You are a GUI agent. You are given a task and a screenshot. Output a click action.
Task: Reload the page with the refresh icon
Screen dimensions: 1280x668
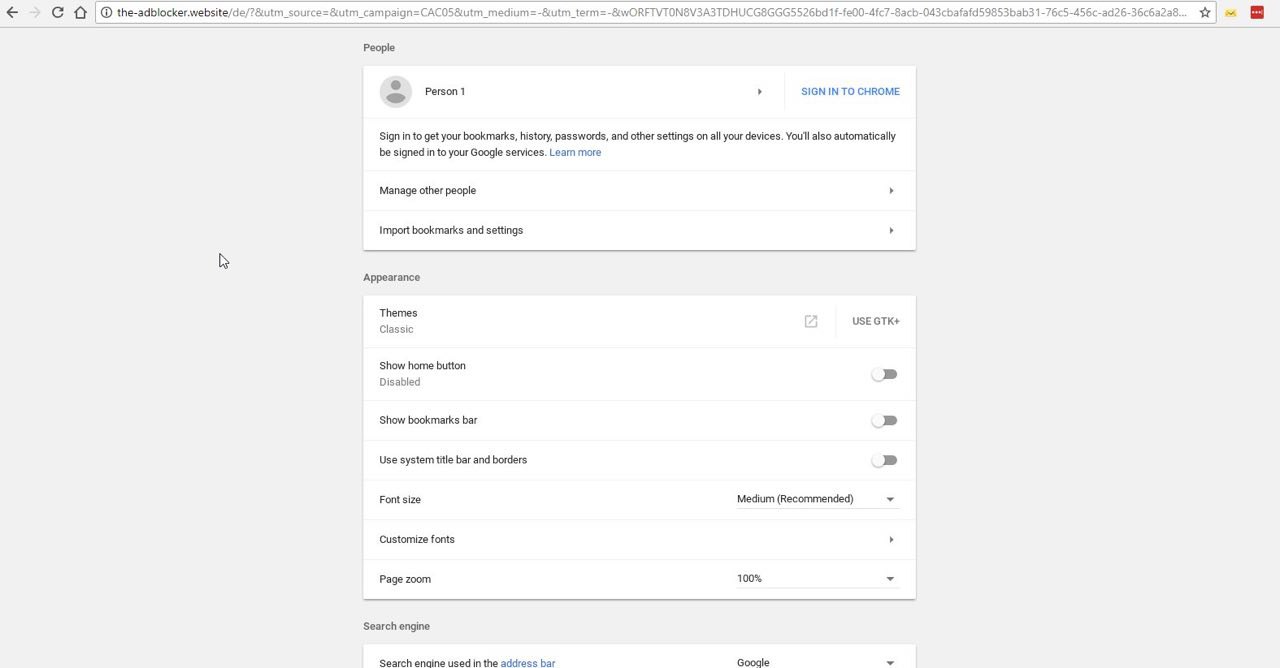[x=57, y=12]
